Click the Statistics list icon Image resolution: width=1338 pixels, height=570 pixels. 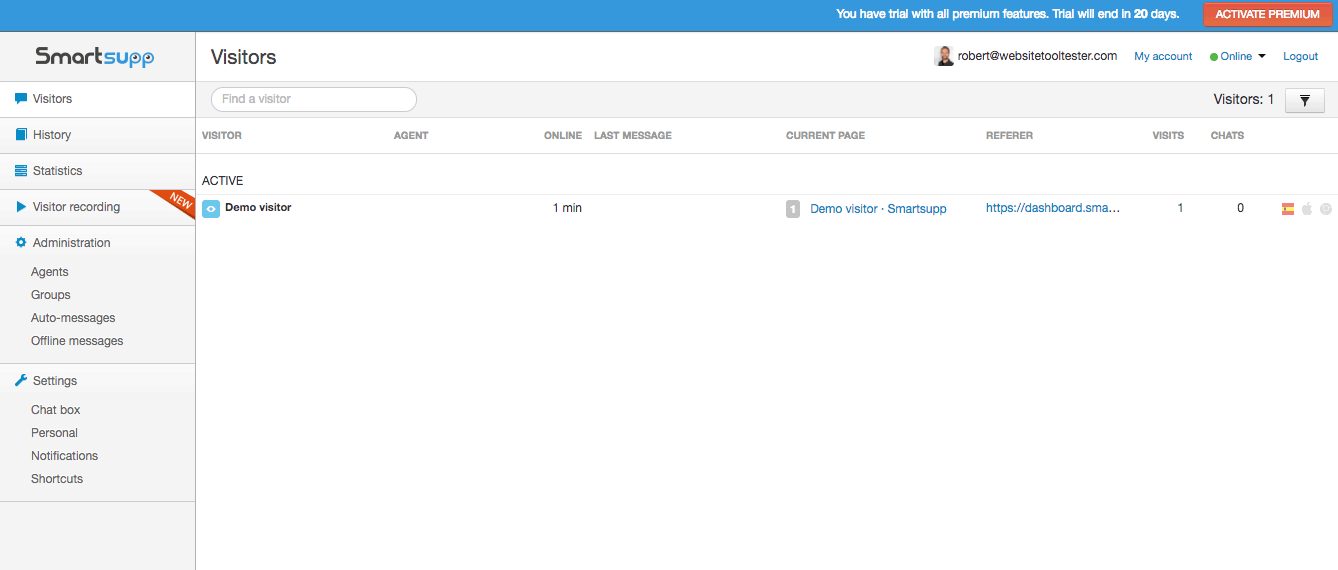[21, 171]
